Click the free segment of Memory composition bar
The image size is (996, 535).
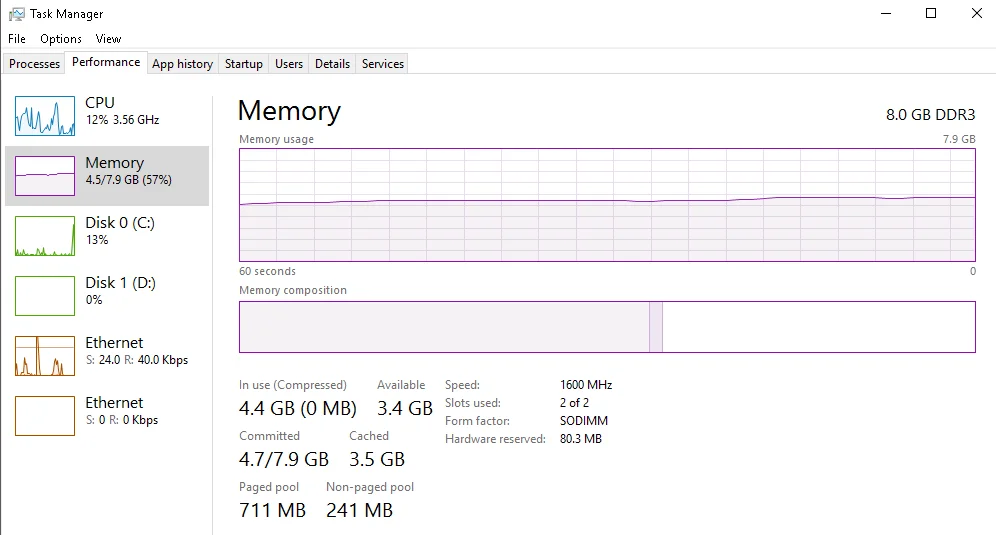coord(818,327)
